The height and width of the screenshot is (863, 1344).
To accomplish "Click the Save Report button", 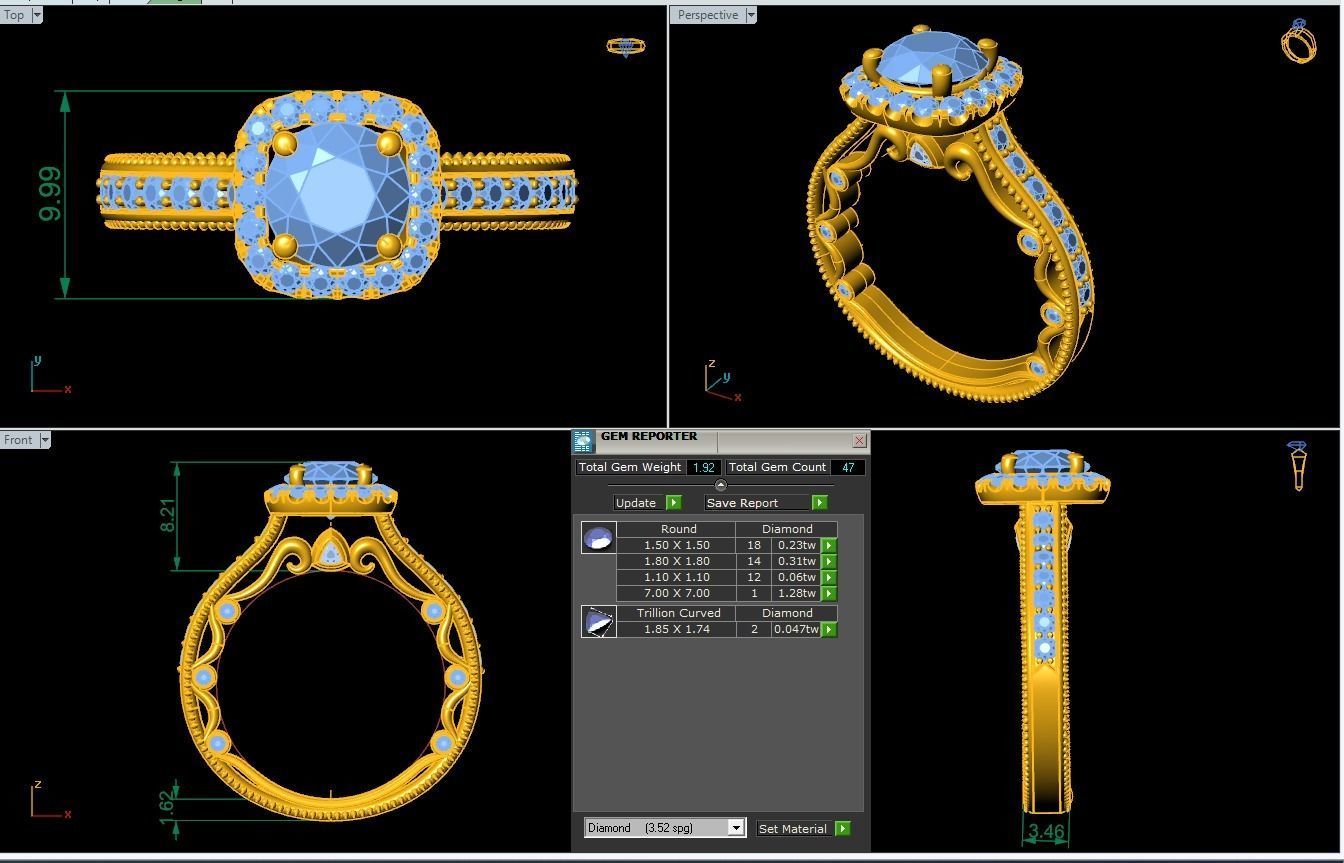I will tap(758, 502).
